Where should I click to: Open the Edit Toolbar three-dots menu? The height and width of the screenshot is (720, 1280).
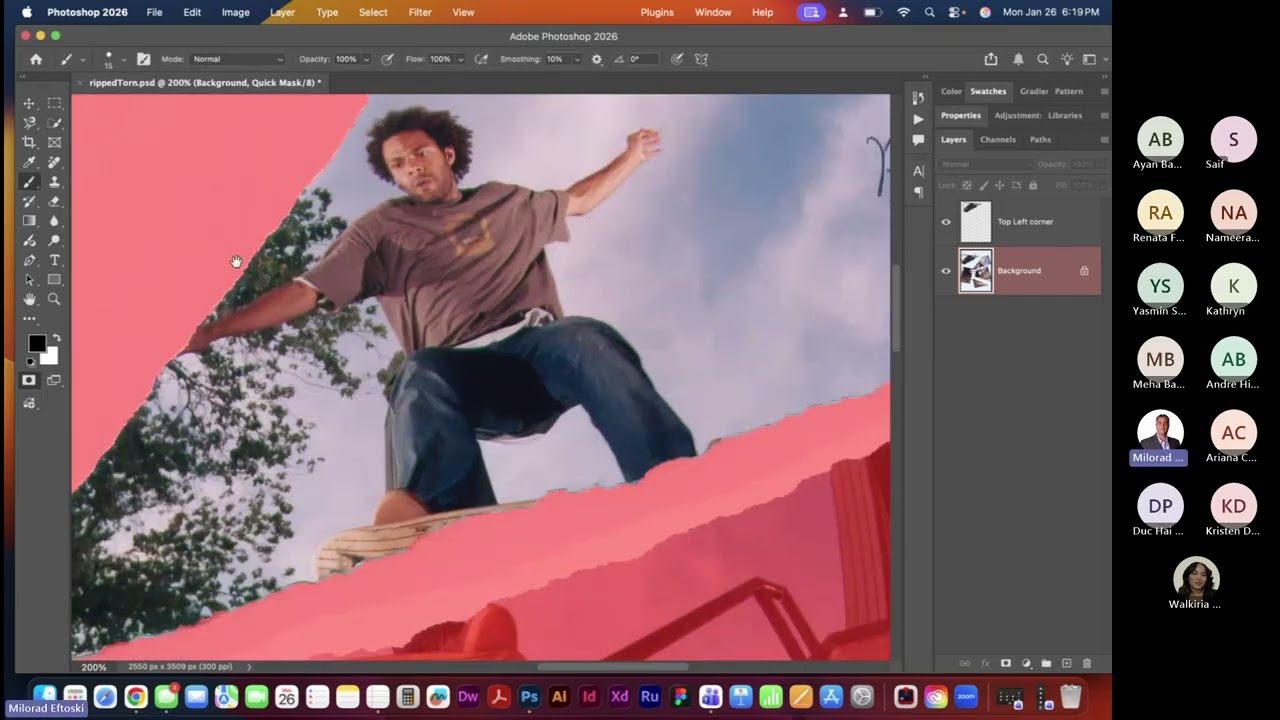pos(29,319)
